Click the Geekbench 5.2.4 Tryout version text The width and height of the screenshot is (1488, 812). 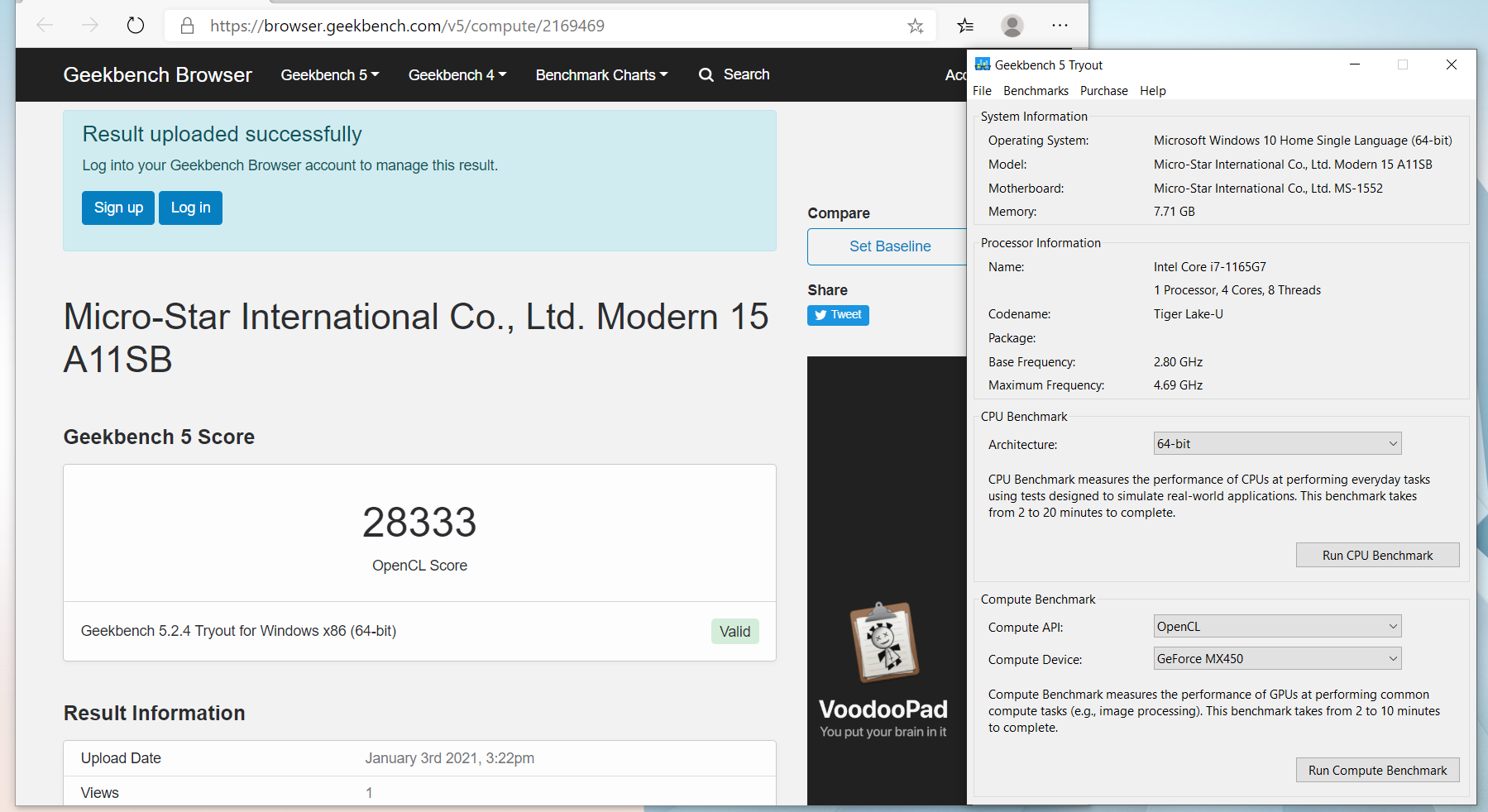[238, 631]
